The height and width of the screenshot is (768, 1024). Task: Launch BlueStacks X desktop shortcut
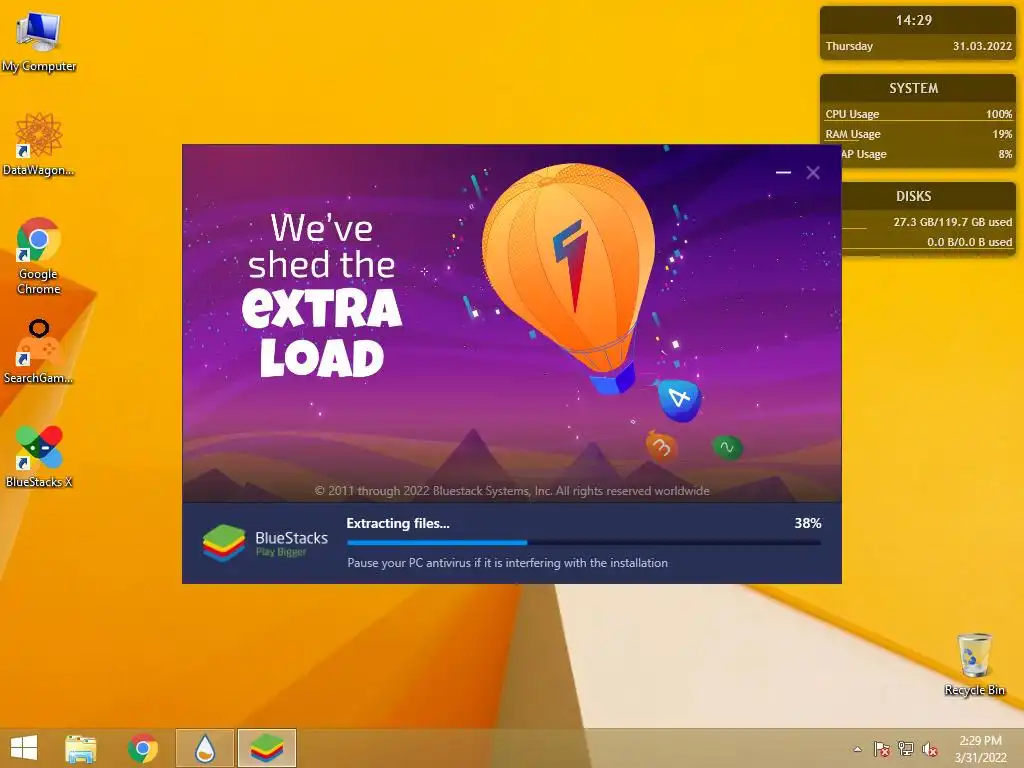click(39, 456)
